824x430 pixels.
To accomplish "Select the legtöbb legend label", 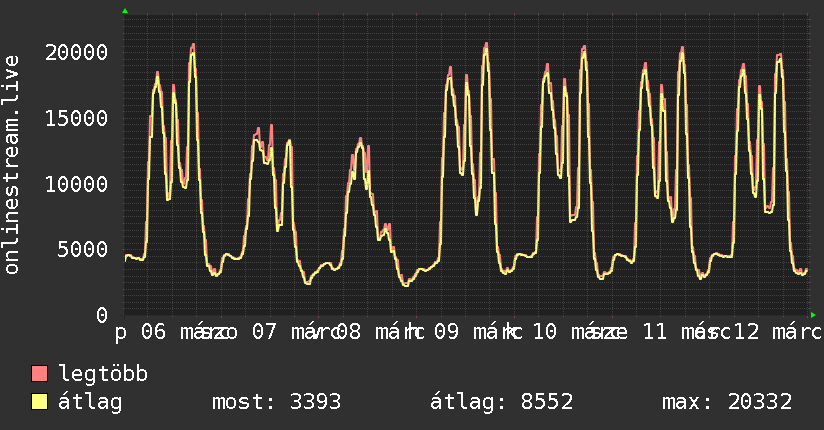I will pyautogui.click(x=103, y=374).
